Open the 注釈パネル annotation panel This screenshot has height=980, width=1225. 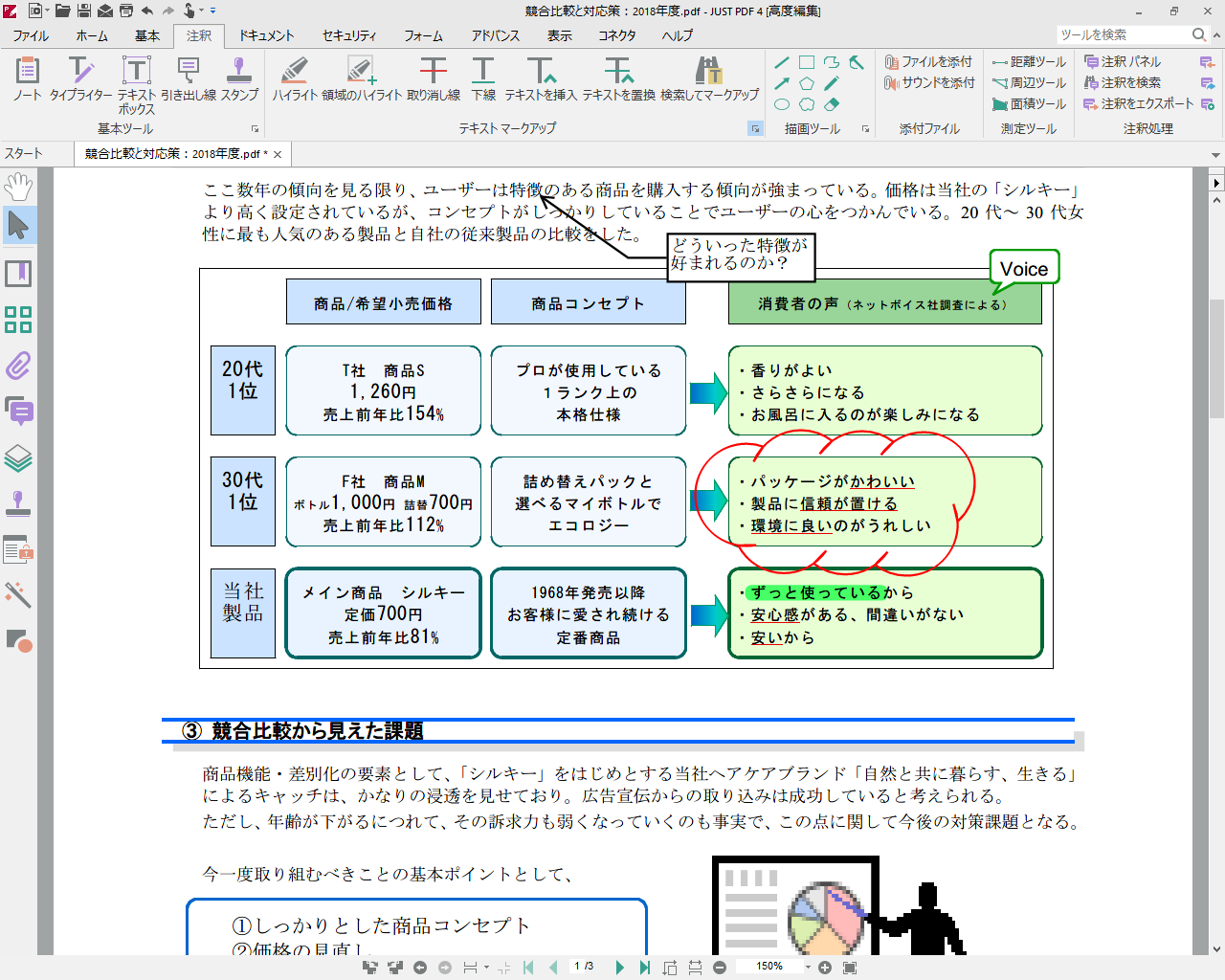[1123, 61]
